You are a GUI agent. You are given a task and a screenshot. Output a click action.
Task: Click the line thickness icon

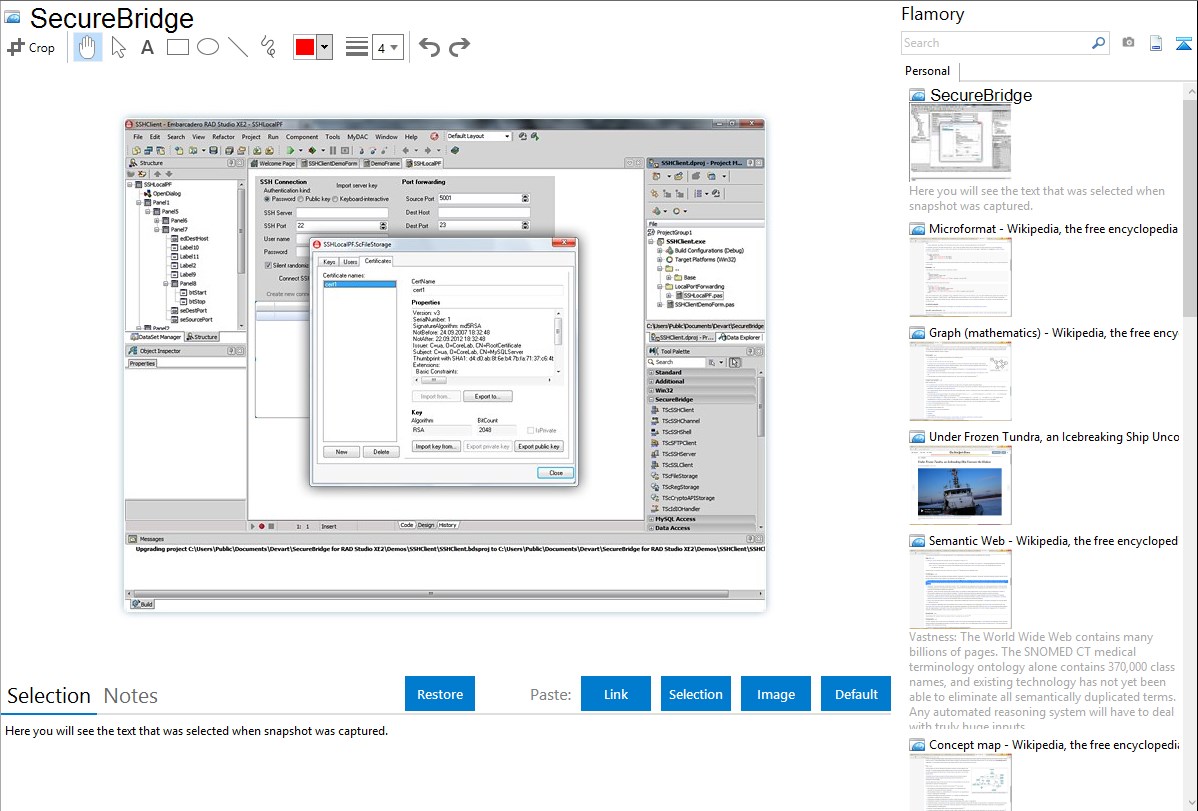[x=356, y=47]
